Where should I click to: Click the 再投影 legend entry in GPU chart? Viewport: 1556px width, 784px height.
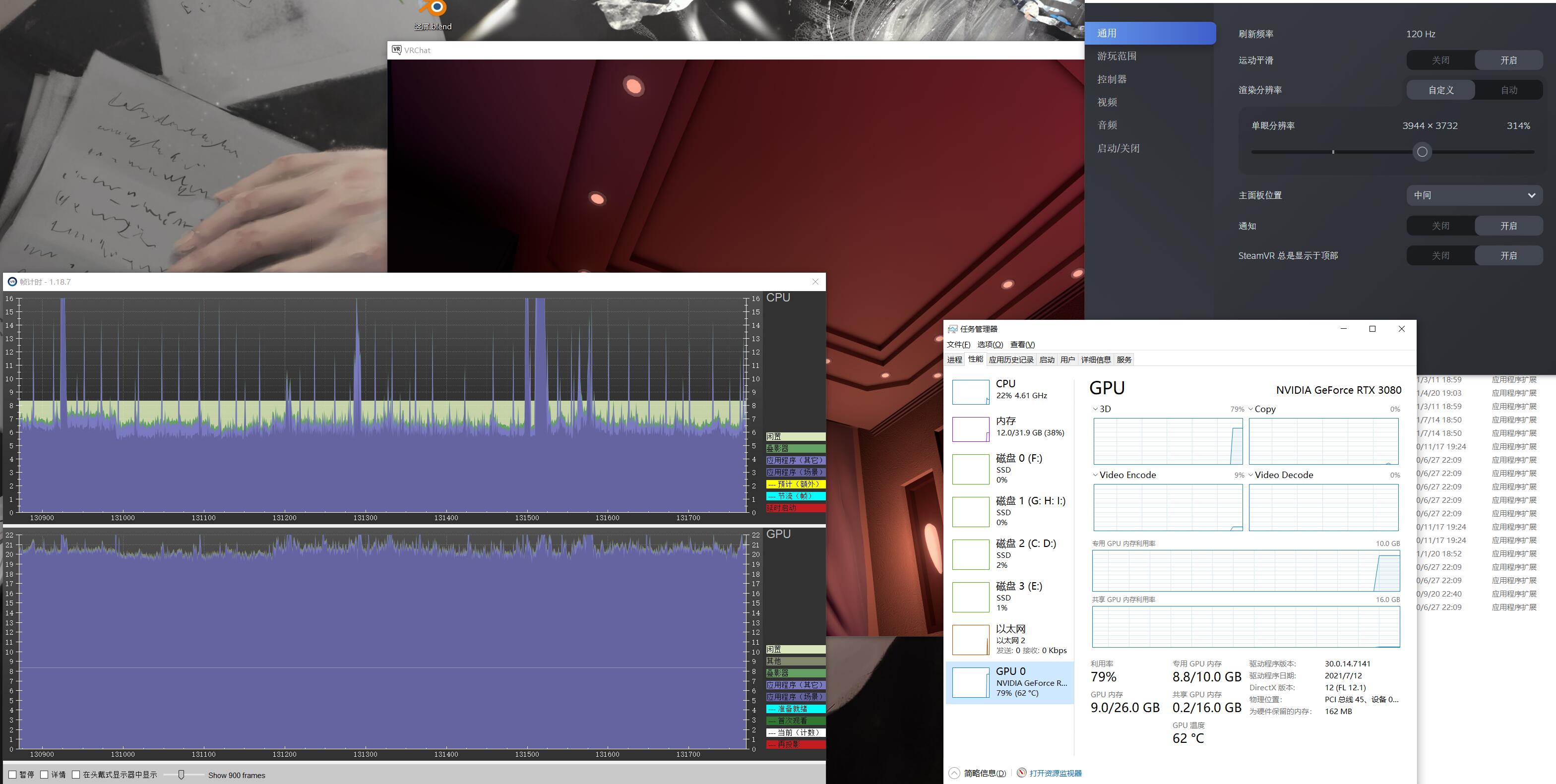(796, 744)
